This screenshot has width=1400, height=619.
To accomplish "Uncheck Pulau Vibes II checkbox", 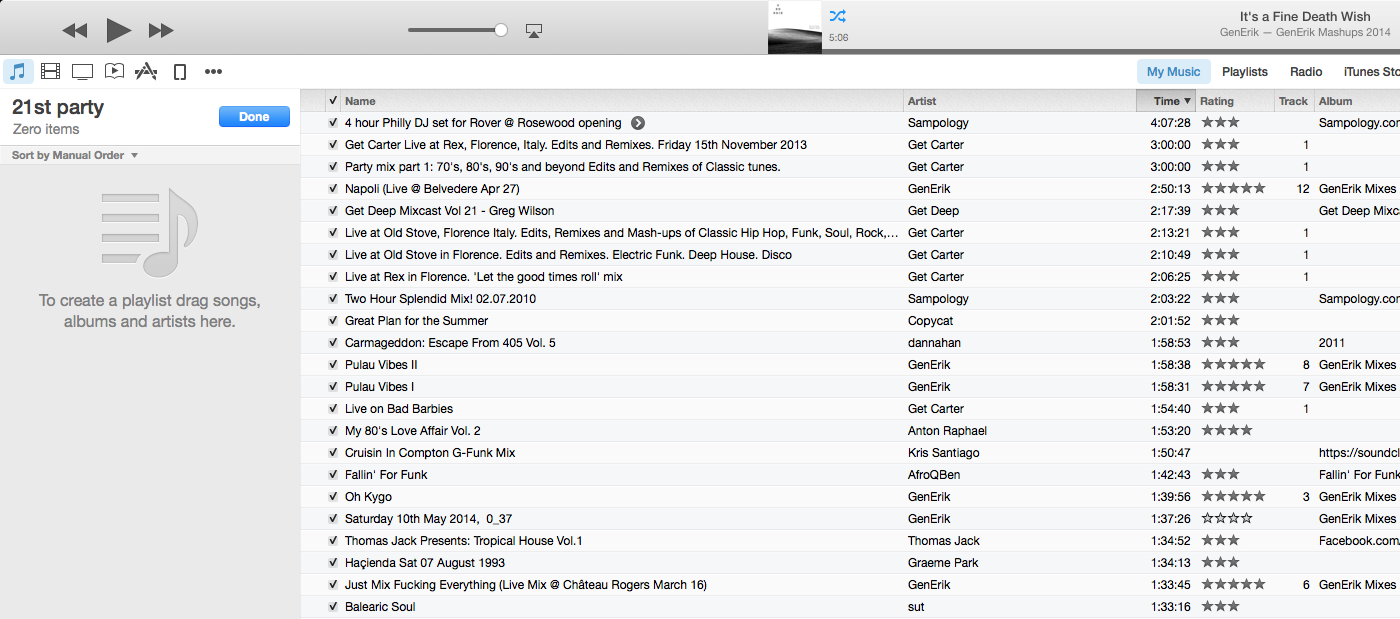I will point(332,365).
